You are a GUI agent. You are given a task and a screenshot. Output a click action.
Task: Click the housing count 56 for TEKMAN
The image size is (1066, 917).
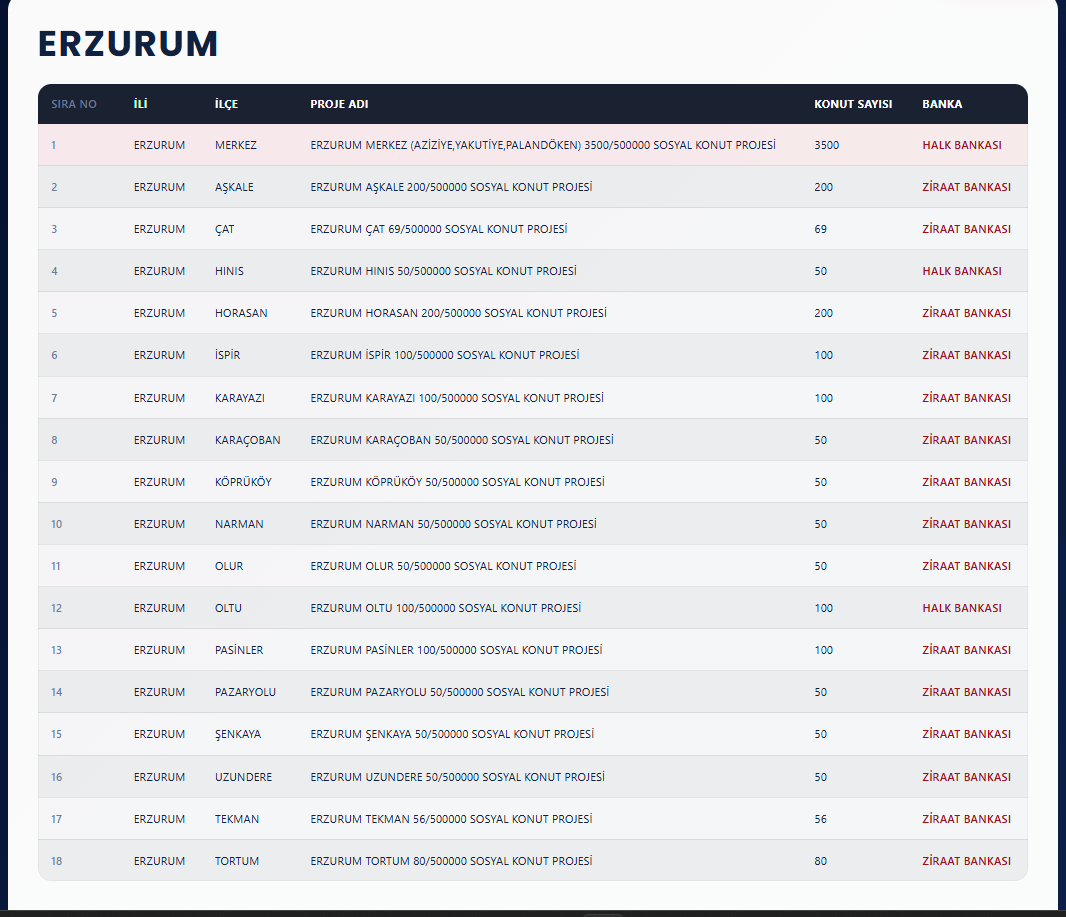point(821,819)
